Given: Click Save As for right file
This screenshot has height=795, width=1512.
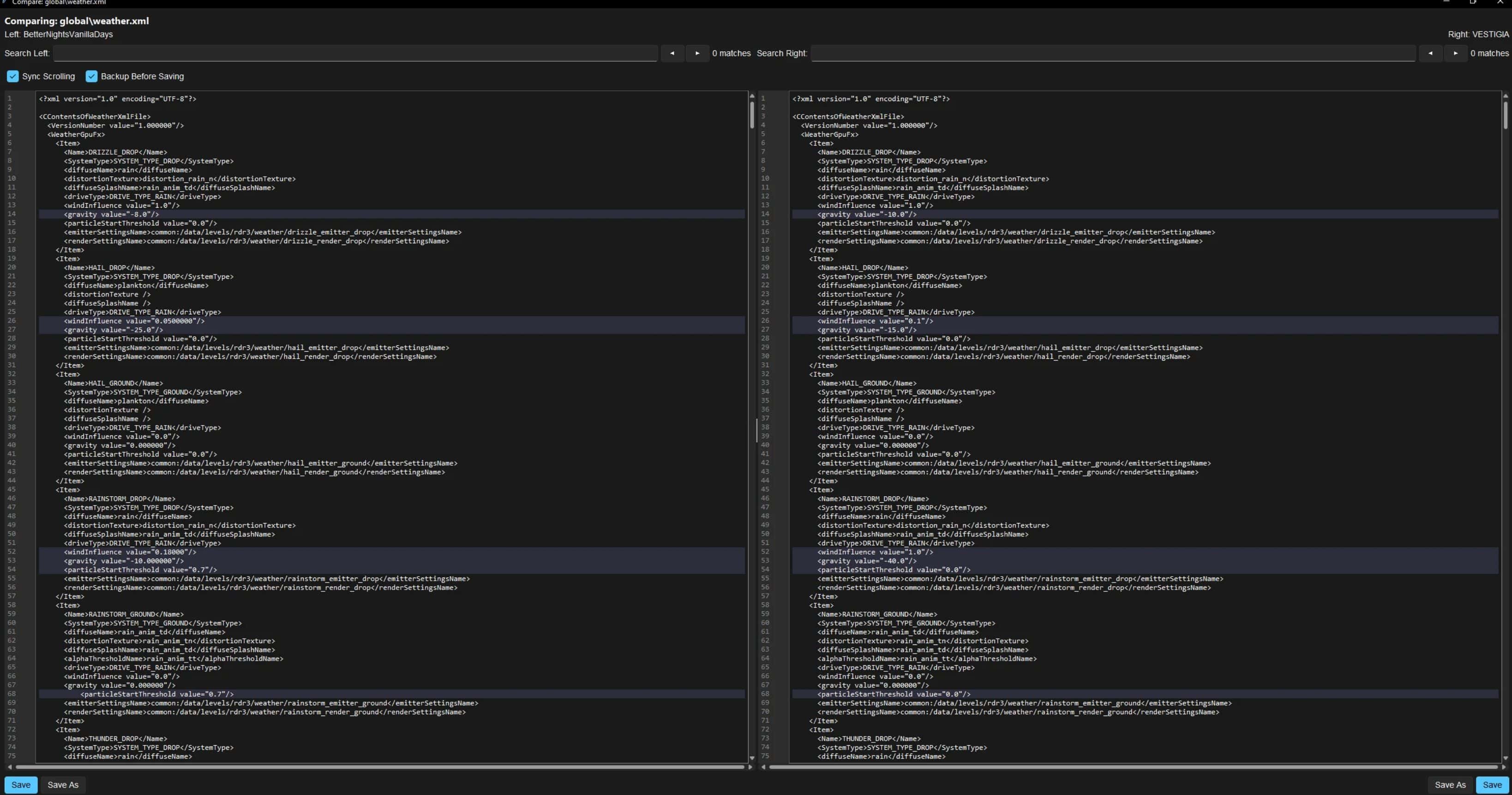Looking at the screenshot, I should click(1450, 785).
